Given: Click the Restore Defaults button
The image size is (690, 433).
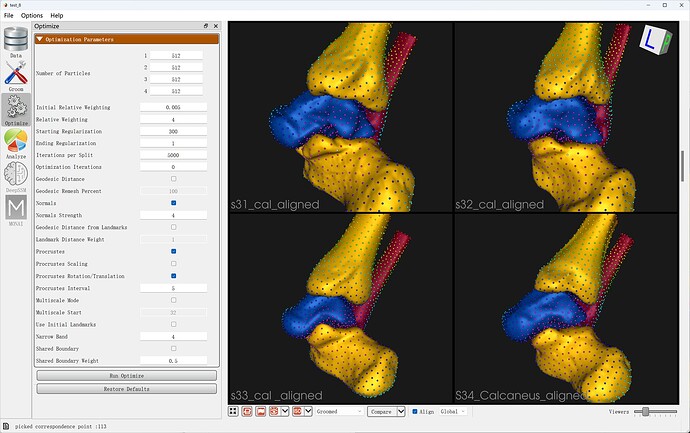Looking at the screenshot, I should tap(127, 389).
